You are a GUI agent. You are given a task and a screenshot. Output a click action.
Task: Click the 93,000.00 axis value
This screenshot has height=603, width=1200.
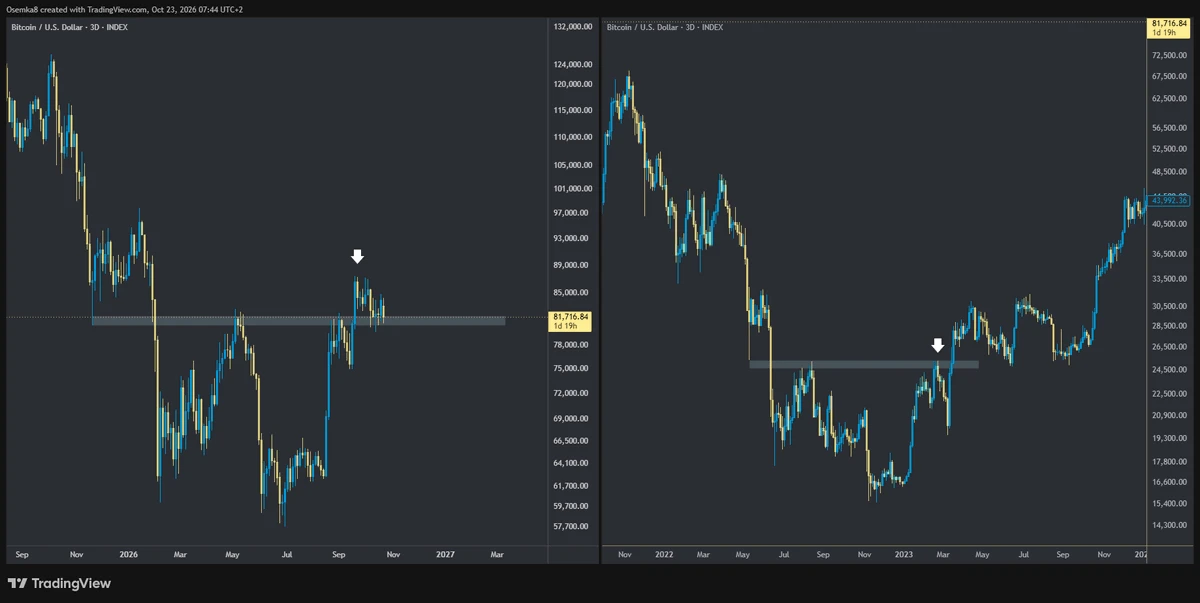573,239
